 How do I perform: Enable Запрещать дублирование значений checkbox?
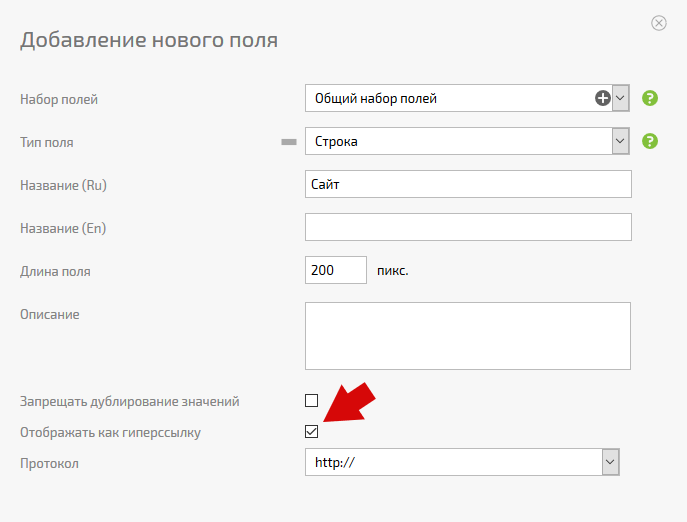(312, 401)
